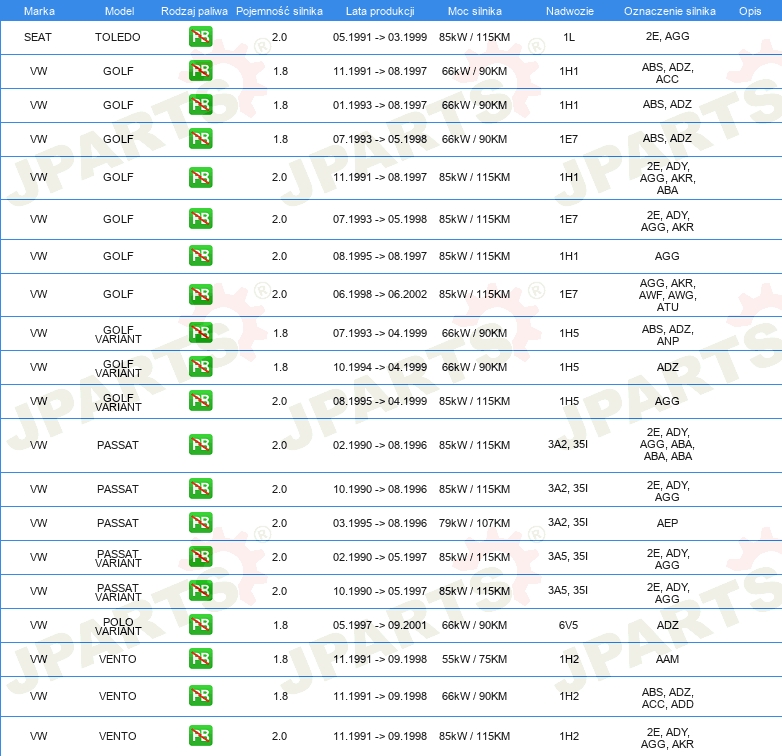The height and width of the screenshot is (756, 782).
Task: Click the Lata produkcji column header
Action: (x=380, y=11)
